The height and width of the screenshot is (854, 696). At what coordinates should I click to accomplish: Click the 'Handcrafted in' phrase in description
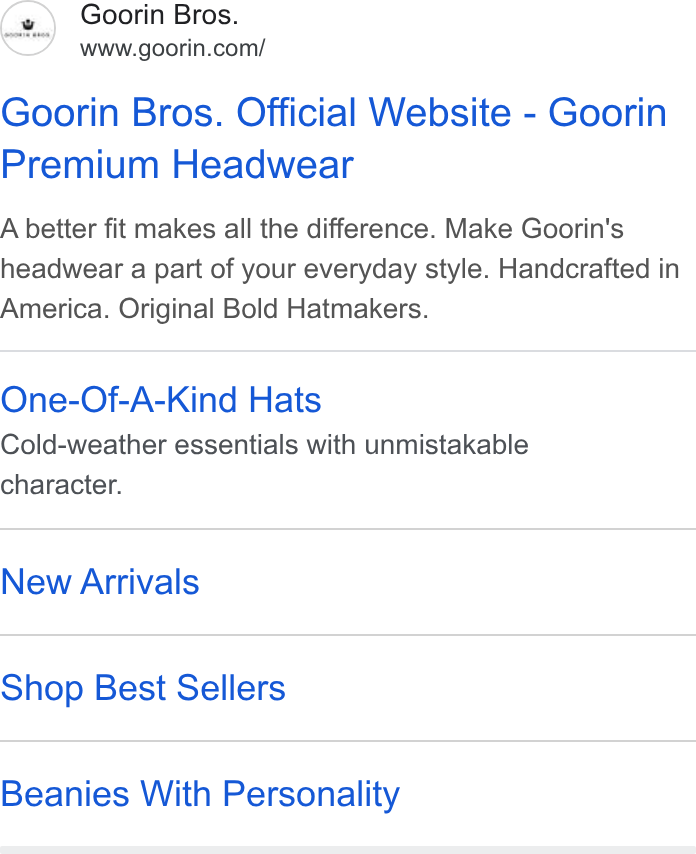(589, 269)
